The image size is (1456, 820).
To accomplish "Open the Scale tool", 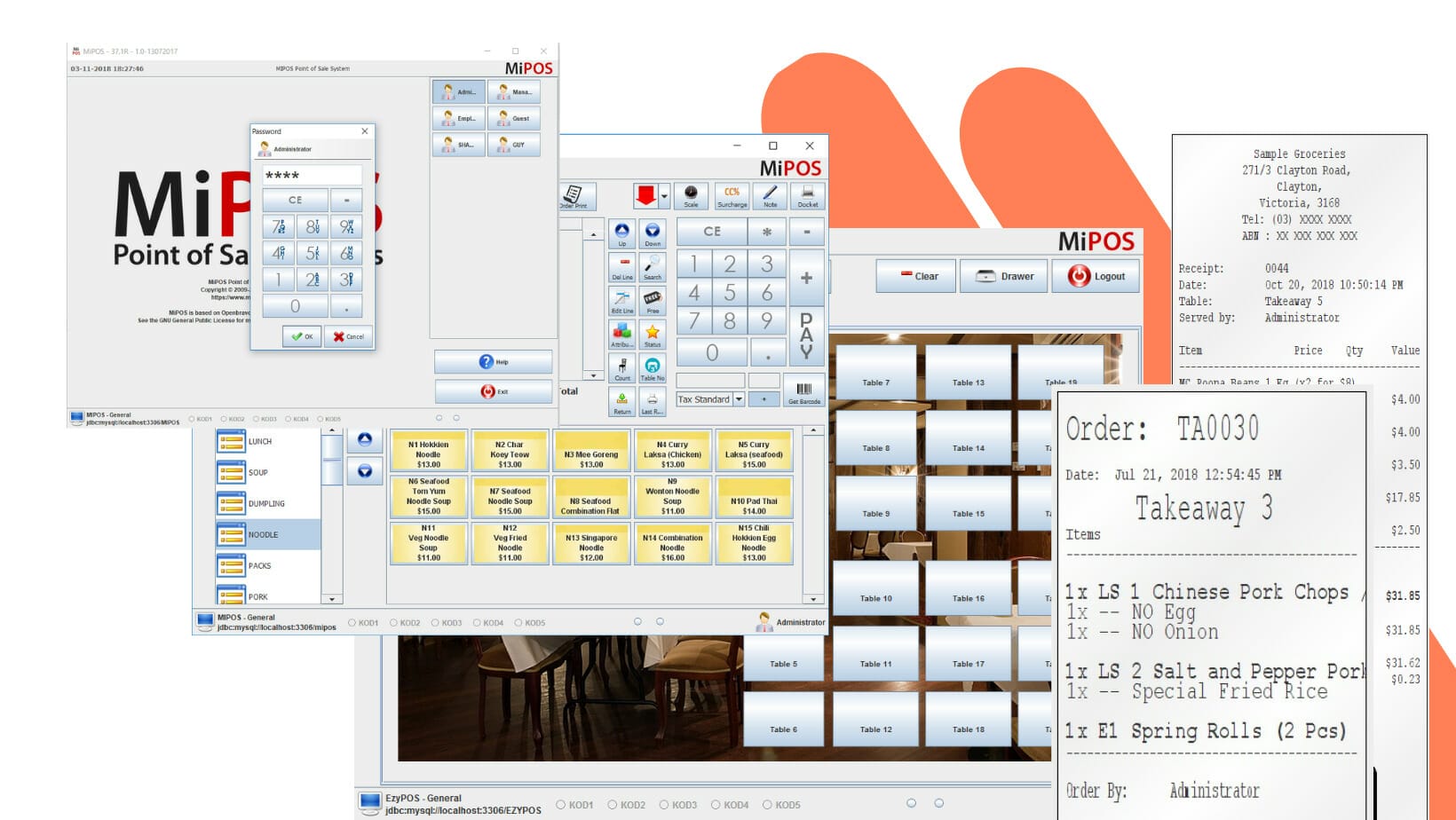I will (691, 196).
